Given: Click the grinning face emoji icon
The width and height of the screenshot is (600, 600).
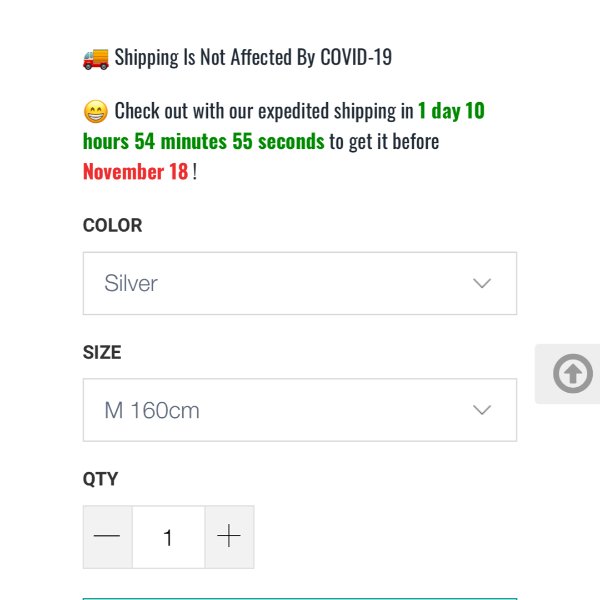Looking at the screenshot, I should (96, 112).
